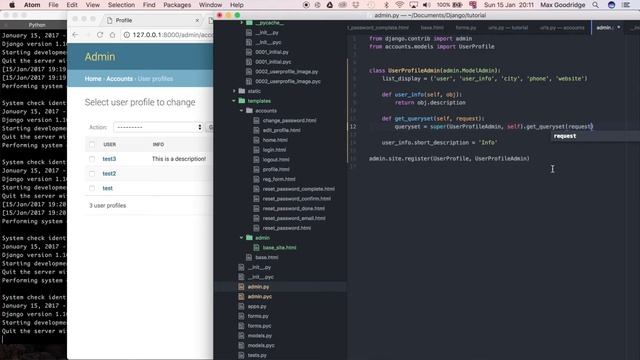Screen dimensions: 640x360
Task: Click file icon of base_site.html
Action: click(x=256, y=247)
